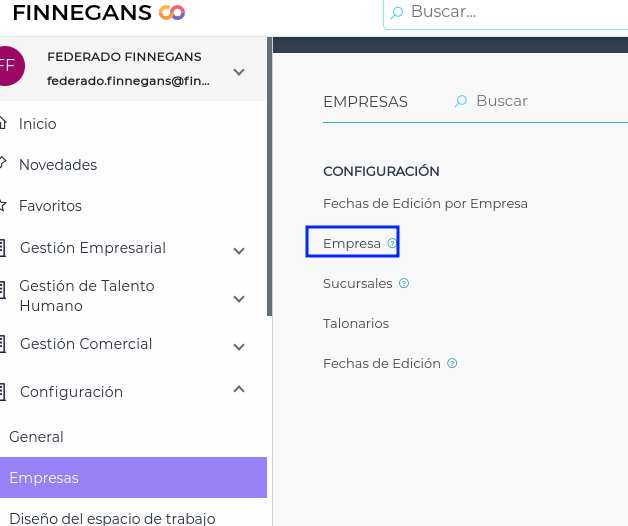Image resolution: width=628 pixels, height=526 pixels.
Task: Click the Finnegans logo icon
Action: click(172, 13)
